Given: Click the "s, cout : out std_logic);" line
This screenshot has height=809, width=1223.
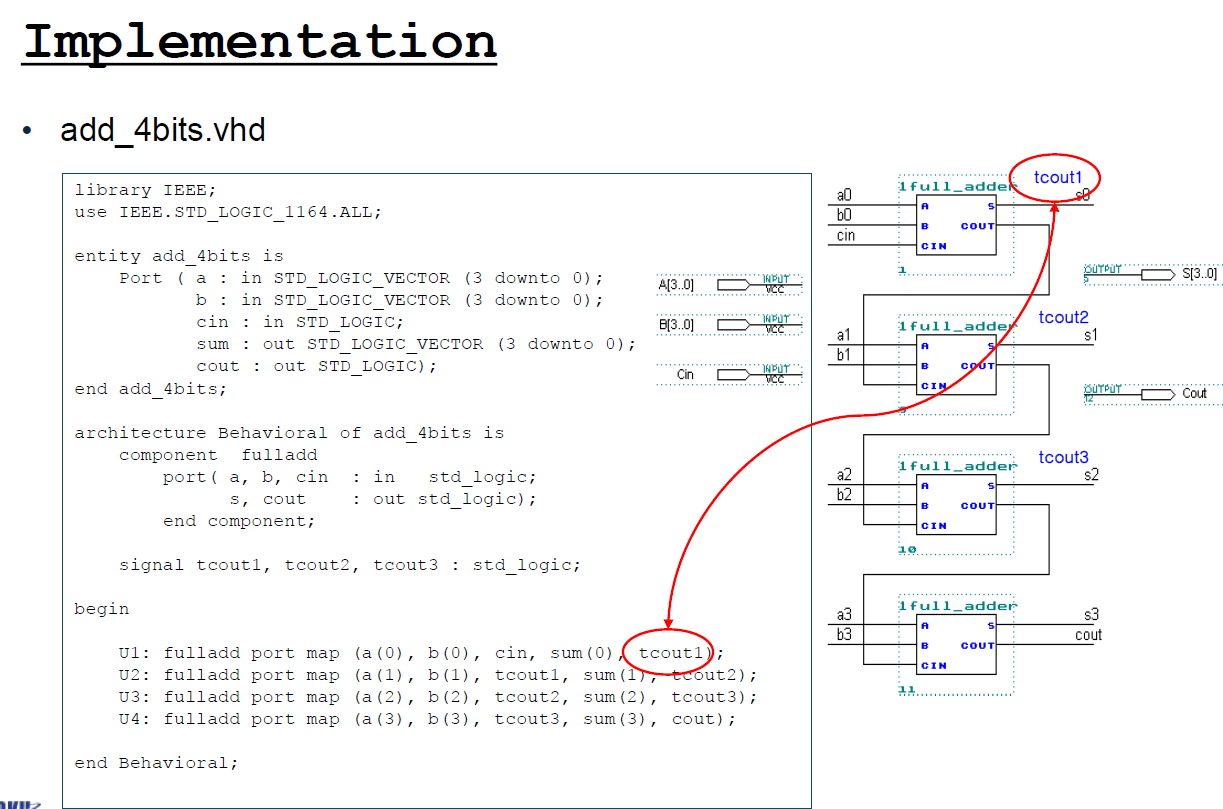Looking at the screenshot, I should 383,498.
